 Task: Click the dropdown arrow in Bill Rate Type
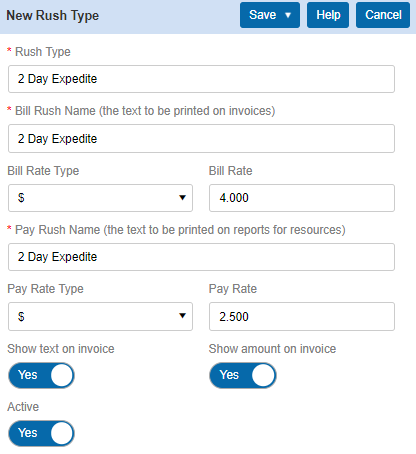(x=182, y=198)
